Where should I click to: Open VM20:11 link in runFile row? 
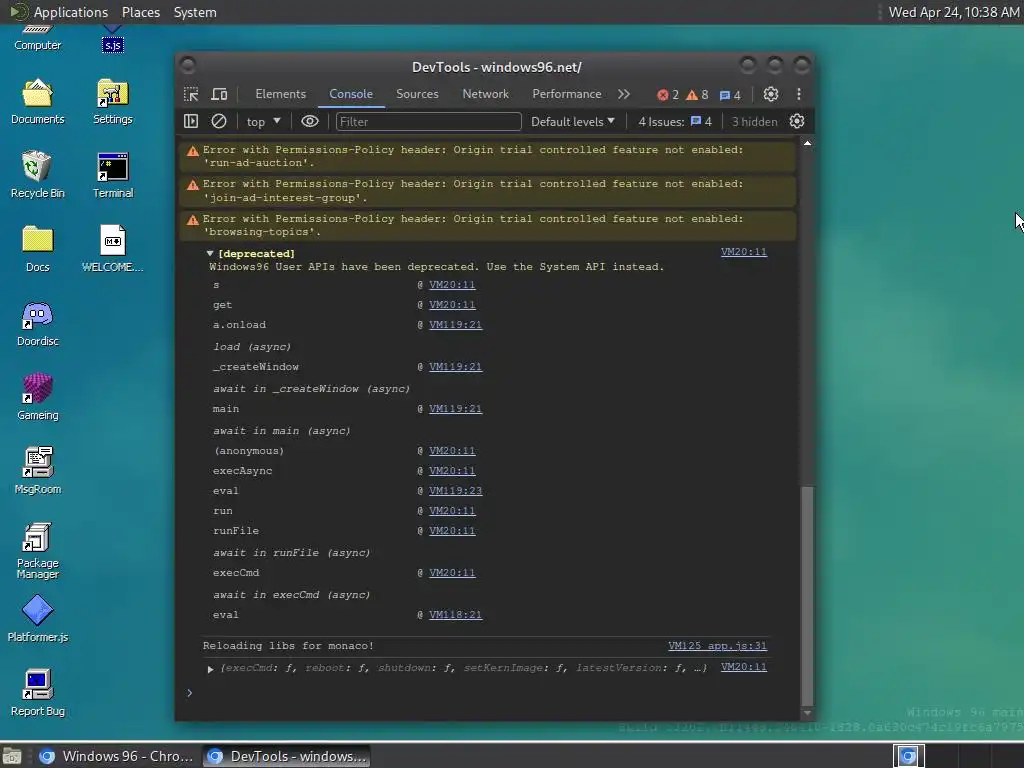point(452,531)
